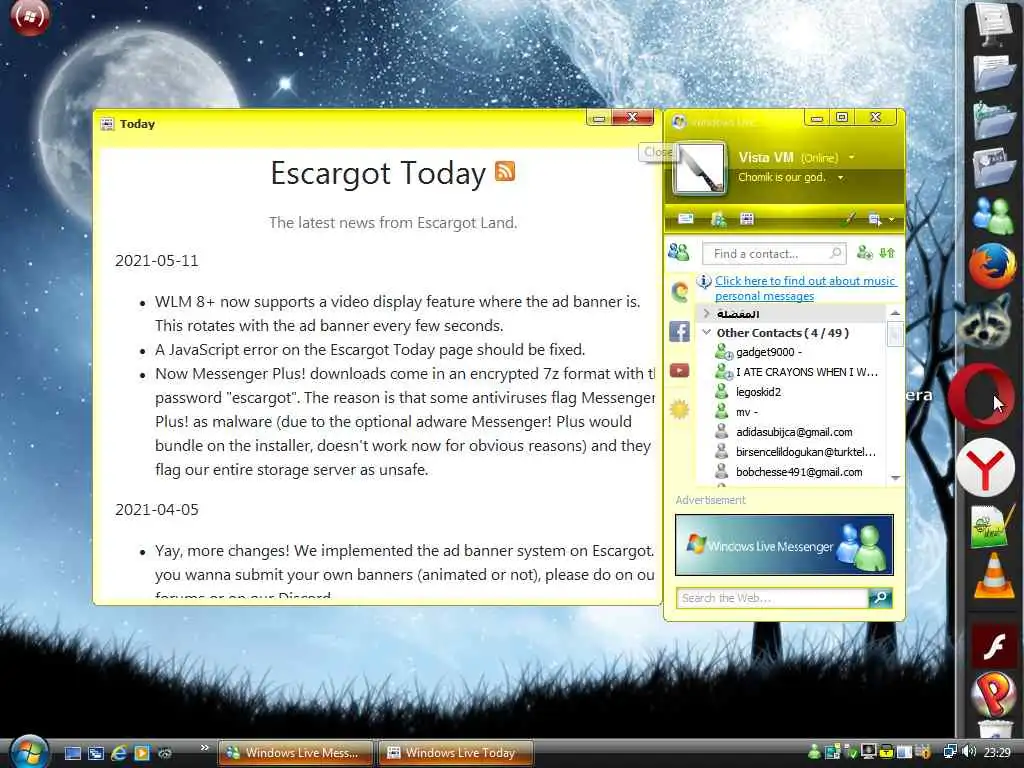Switch to Windows Live Mess... taskbar button
Viewport: 1024px width, 768px height.
tap(295, 753)
